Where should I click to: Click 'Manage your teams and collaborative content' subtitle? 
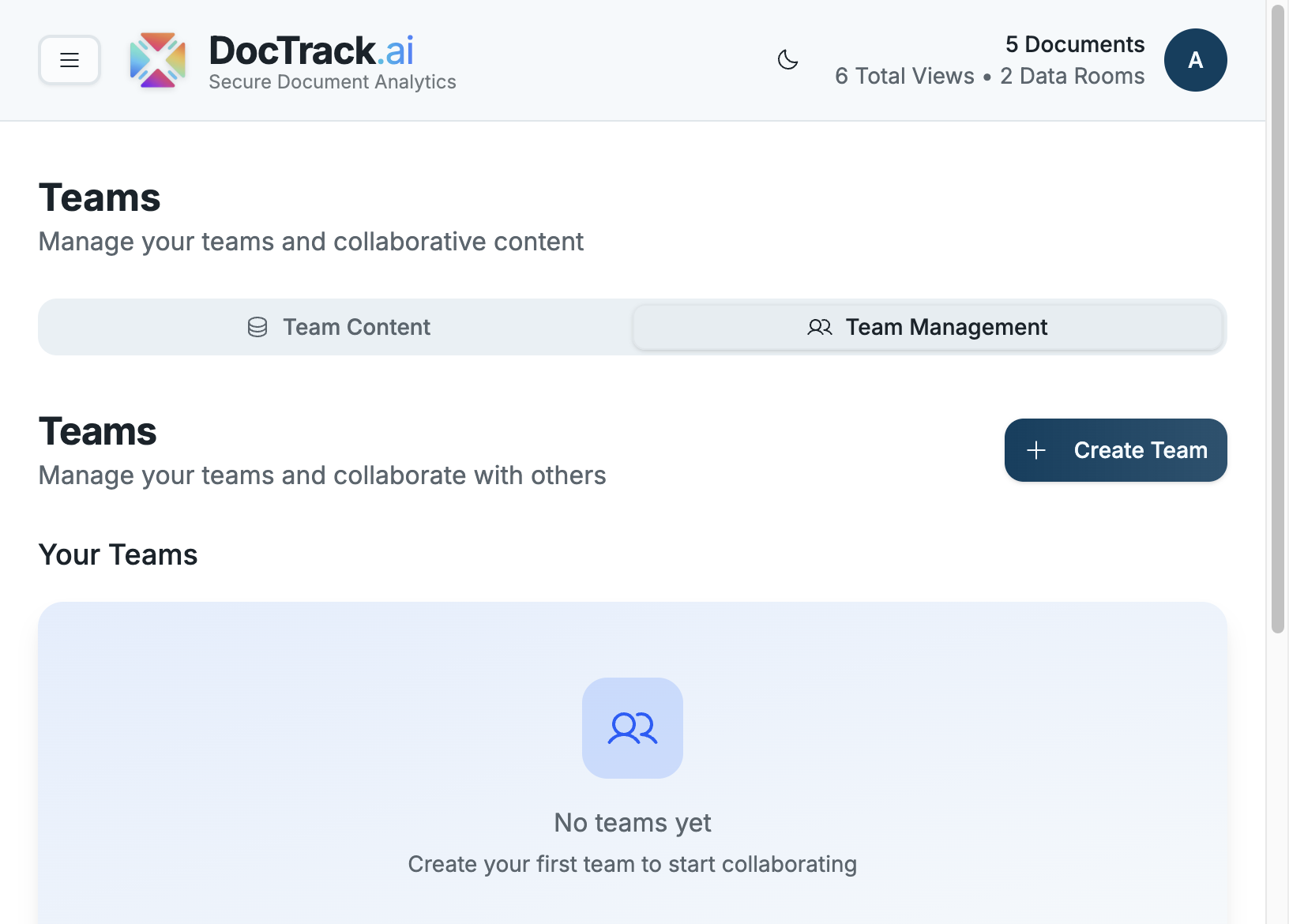(x=311, y=242)
